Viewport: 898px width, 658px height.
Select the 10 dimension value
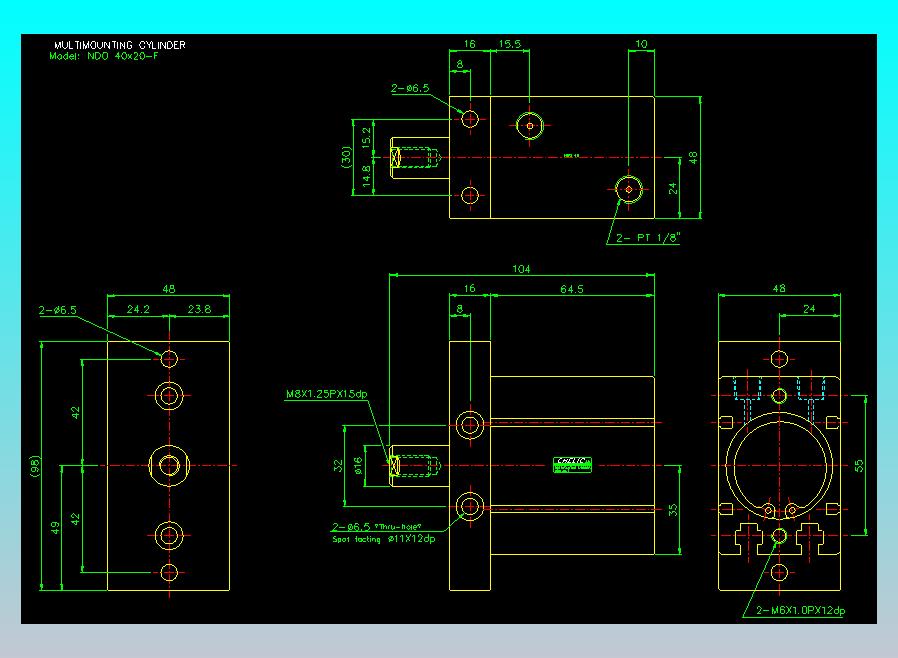(x=641, y=44)
